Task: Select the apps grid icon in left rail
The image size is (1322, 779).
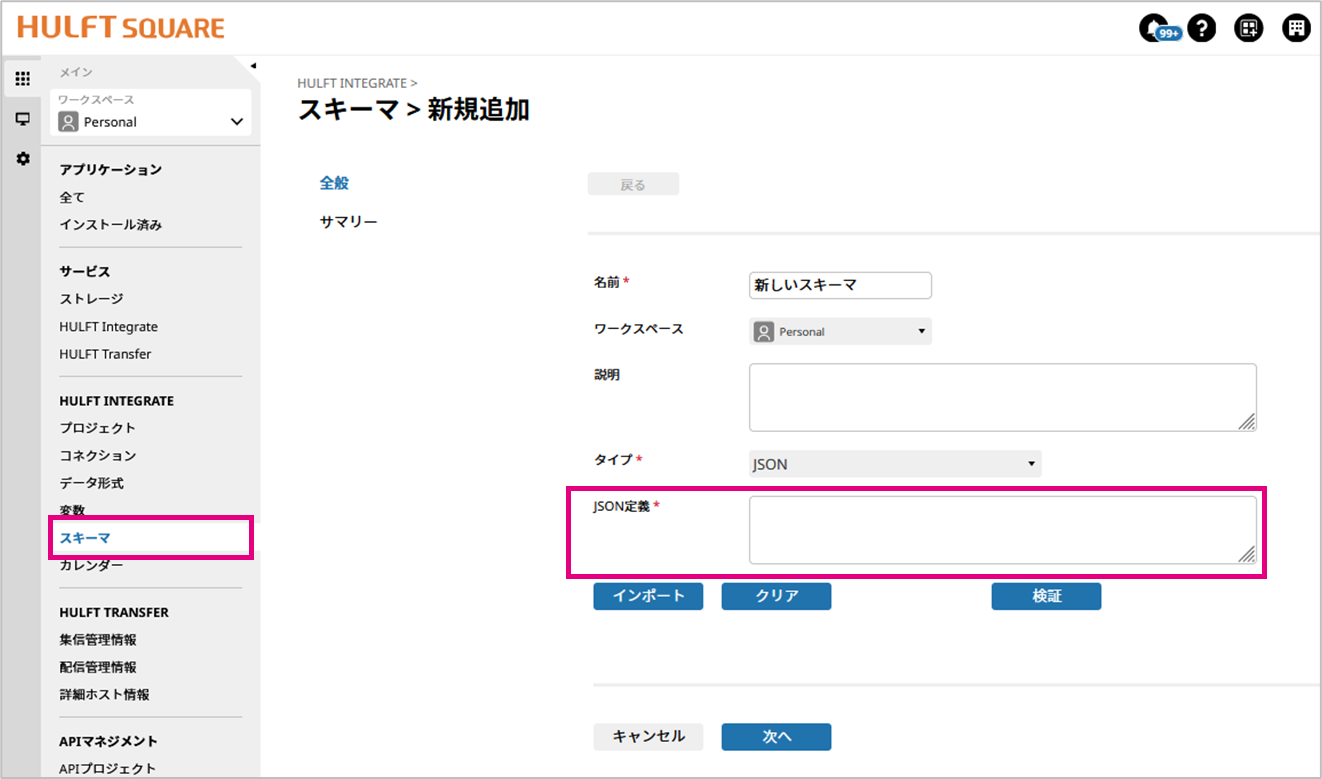Action: click(x=22, y=79)
